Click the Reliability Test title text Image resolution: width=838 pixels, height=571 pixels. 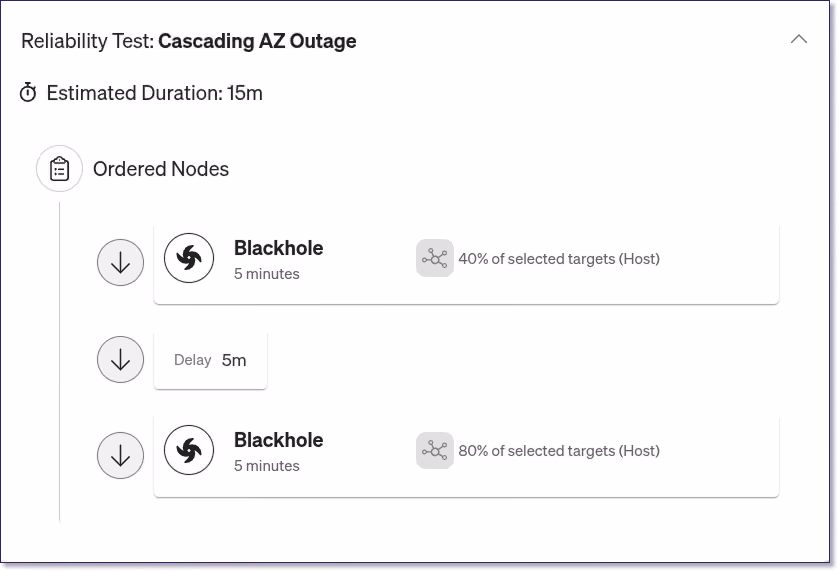pyautogui.click(x=189, y=41)
